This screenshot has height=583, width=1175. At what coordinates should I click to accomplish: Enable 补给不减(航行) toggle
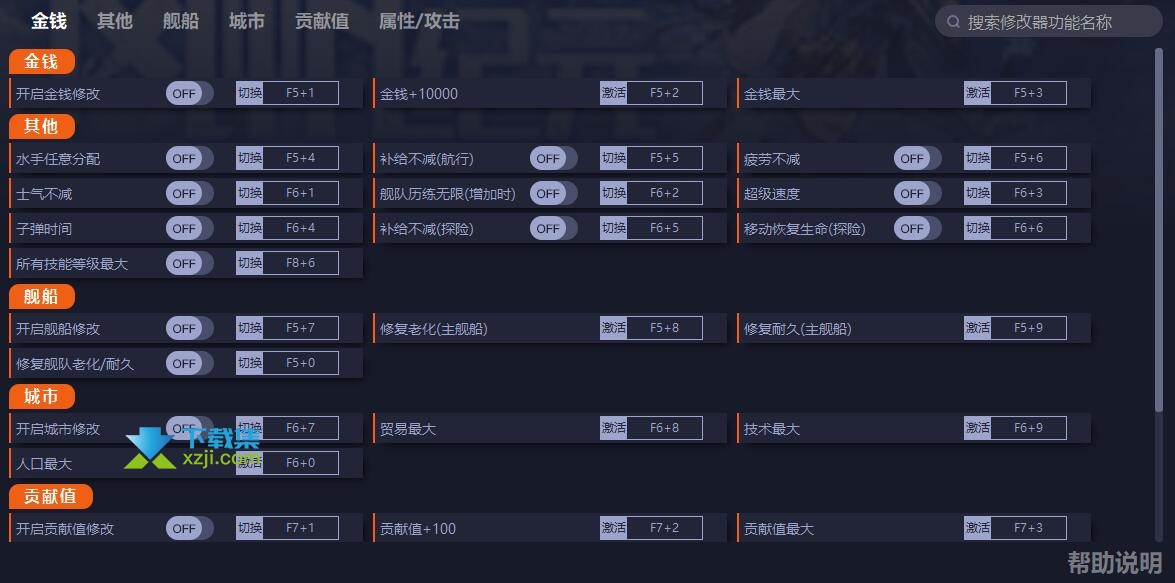[553, 158]
